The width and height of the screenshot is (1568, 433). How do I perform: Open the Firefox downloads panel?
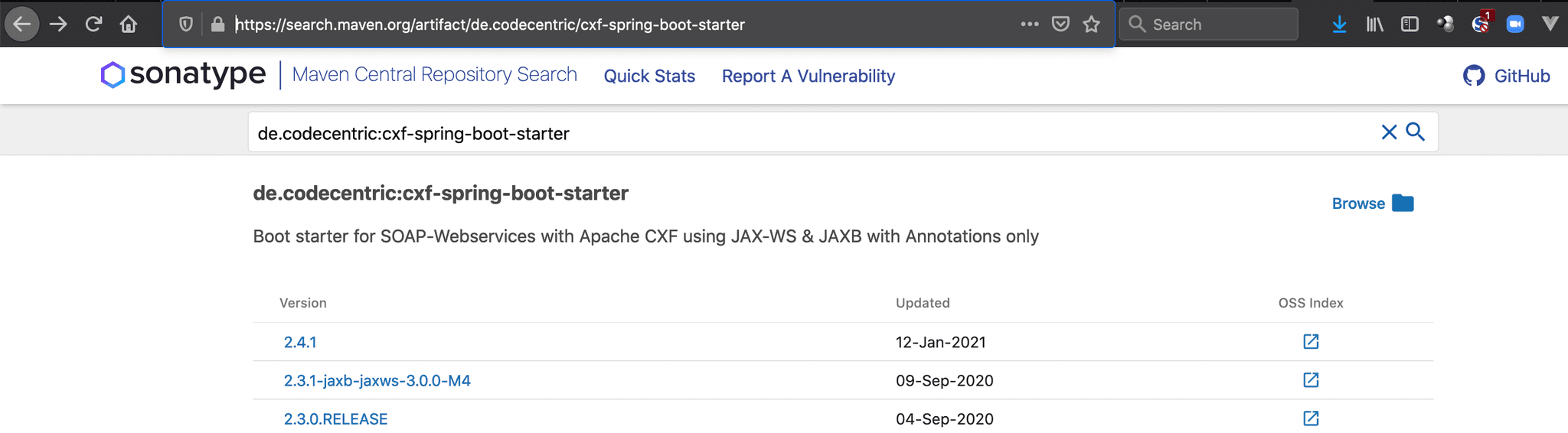point(1339,24)
